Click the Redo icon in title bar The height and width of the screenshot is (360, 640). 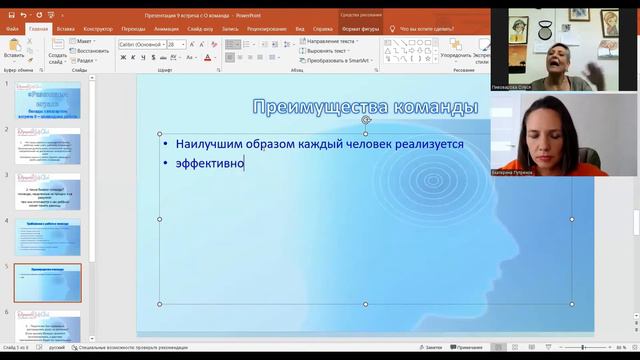click(x=39, y=15)
